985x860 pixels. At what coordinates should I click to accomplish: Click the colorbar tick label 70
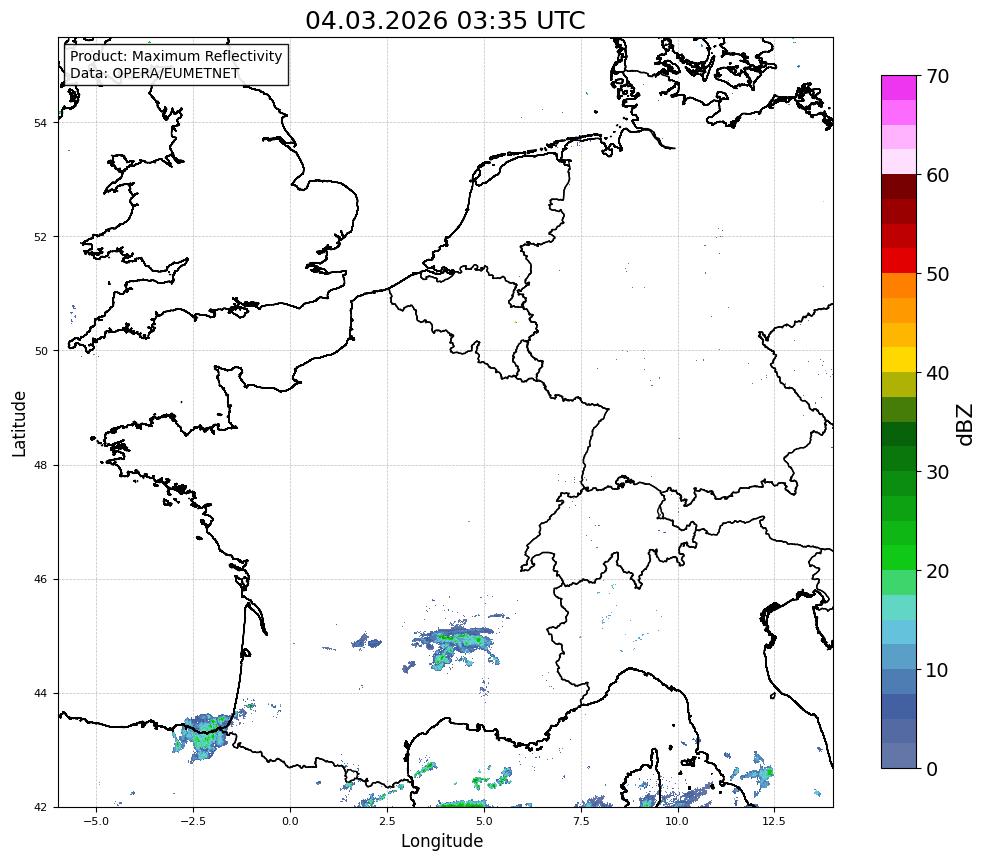(x=937, y=77)
